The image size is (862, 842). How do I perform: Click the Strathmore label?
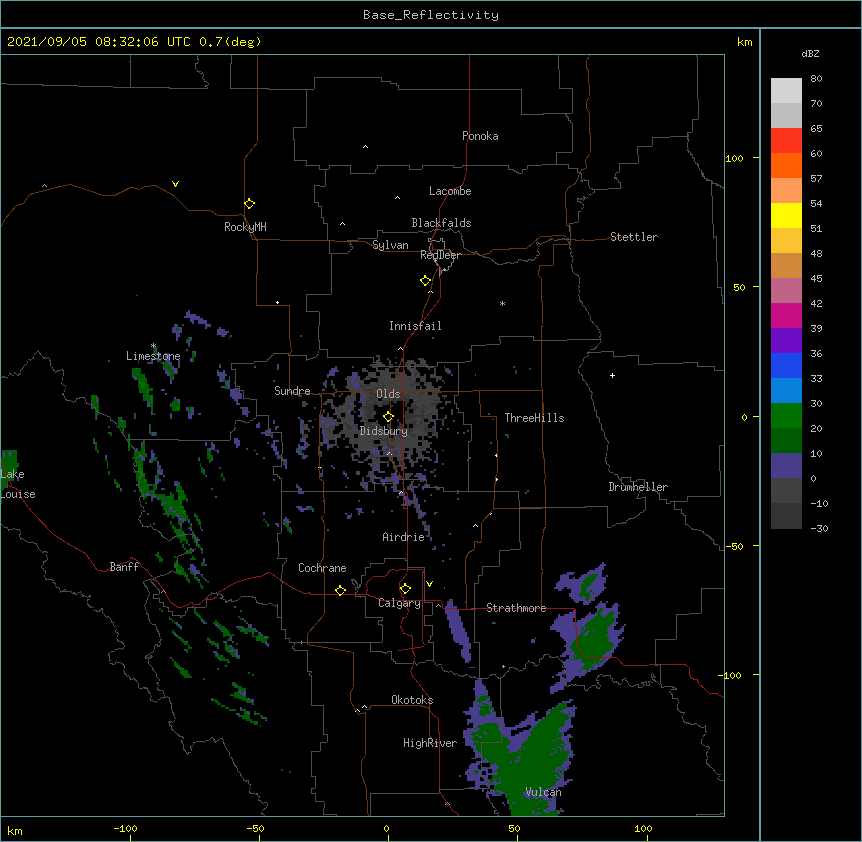point(516,608)
